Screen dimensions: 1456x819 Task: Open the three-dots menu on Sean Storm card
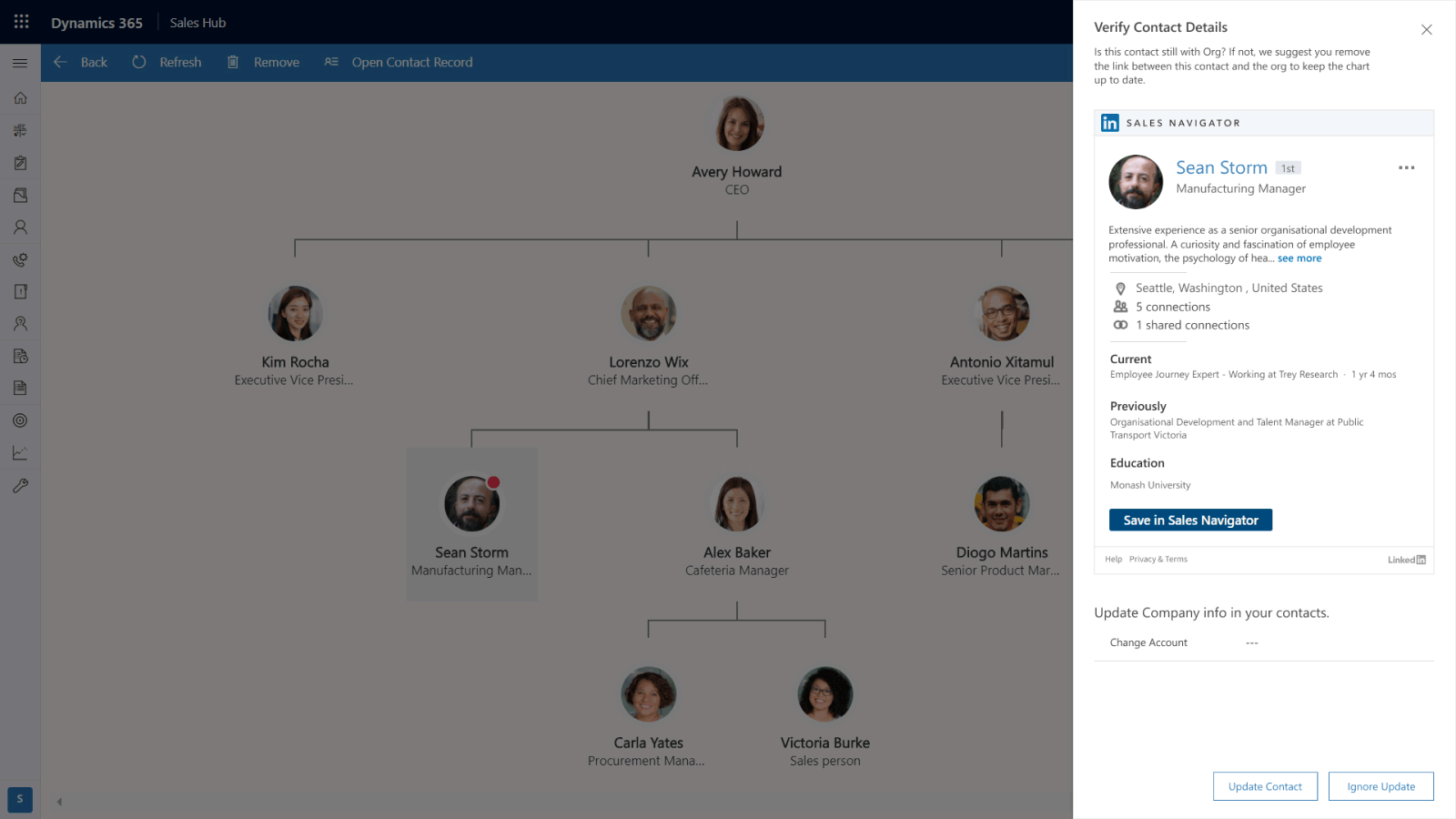pos(1406,167)
